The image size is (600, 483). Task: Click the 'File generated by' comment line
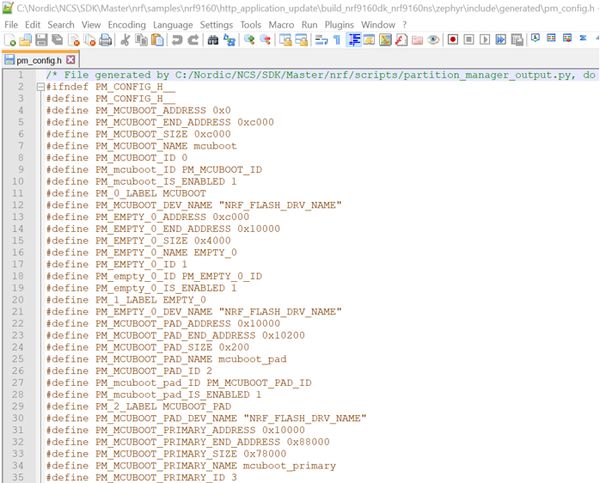coord(321,75)
